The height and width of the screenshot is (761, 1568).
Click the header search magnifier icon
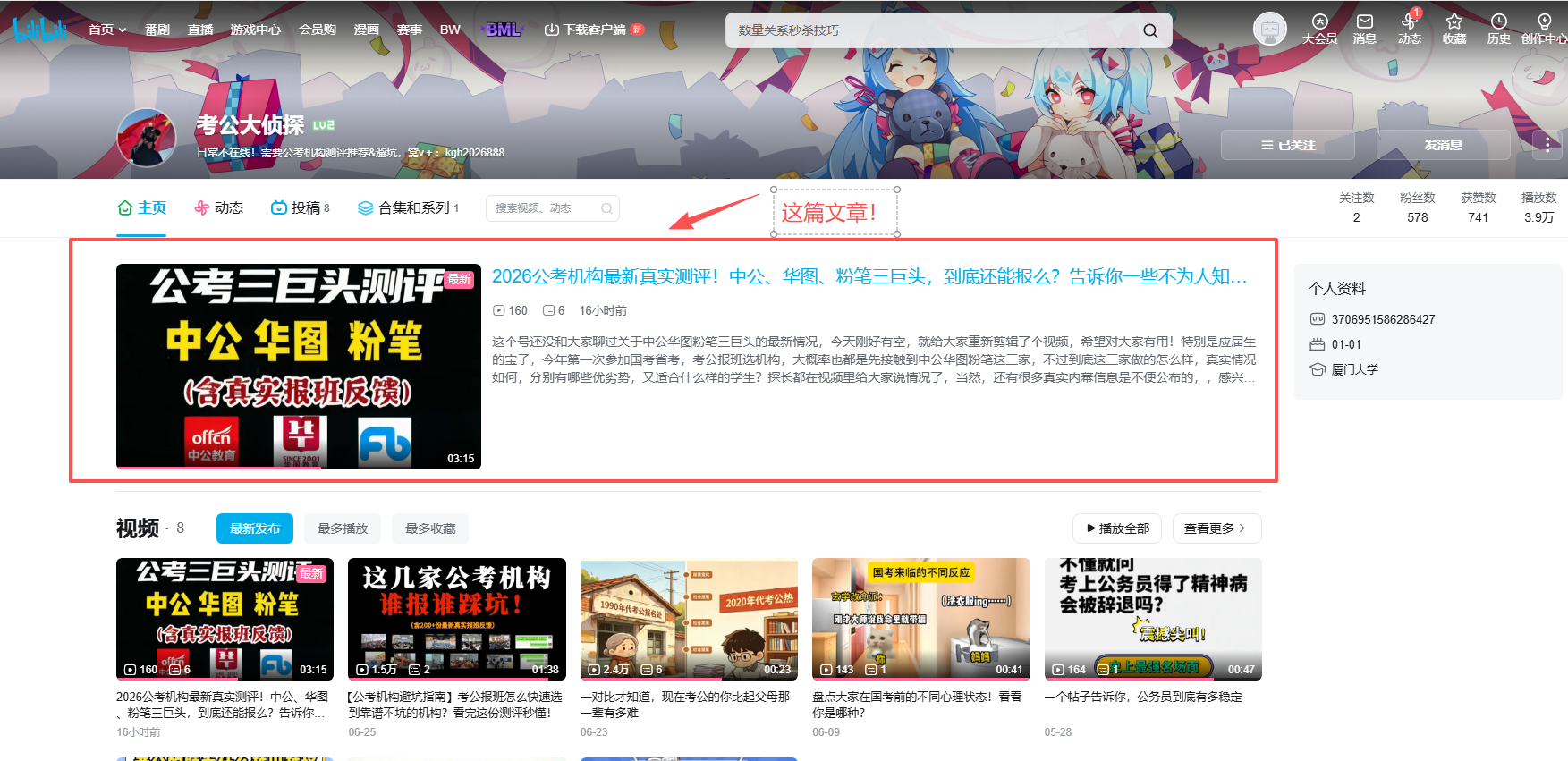pyautogui.click(x=1150, y=30)
